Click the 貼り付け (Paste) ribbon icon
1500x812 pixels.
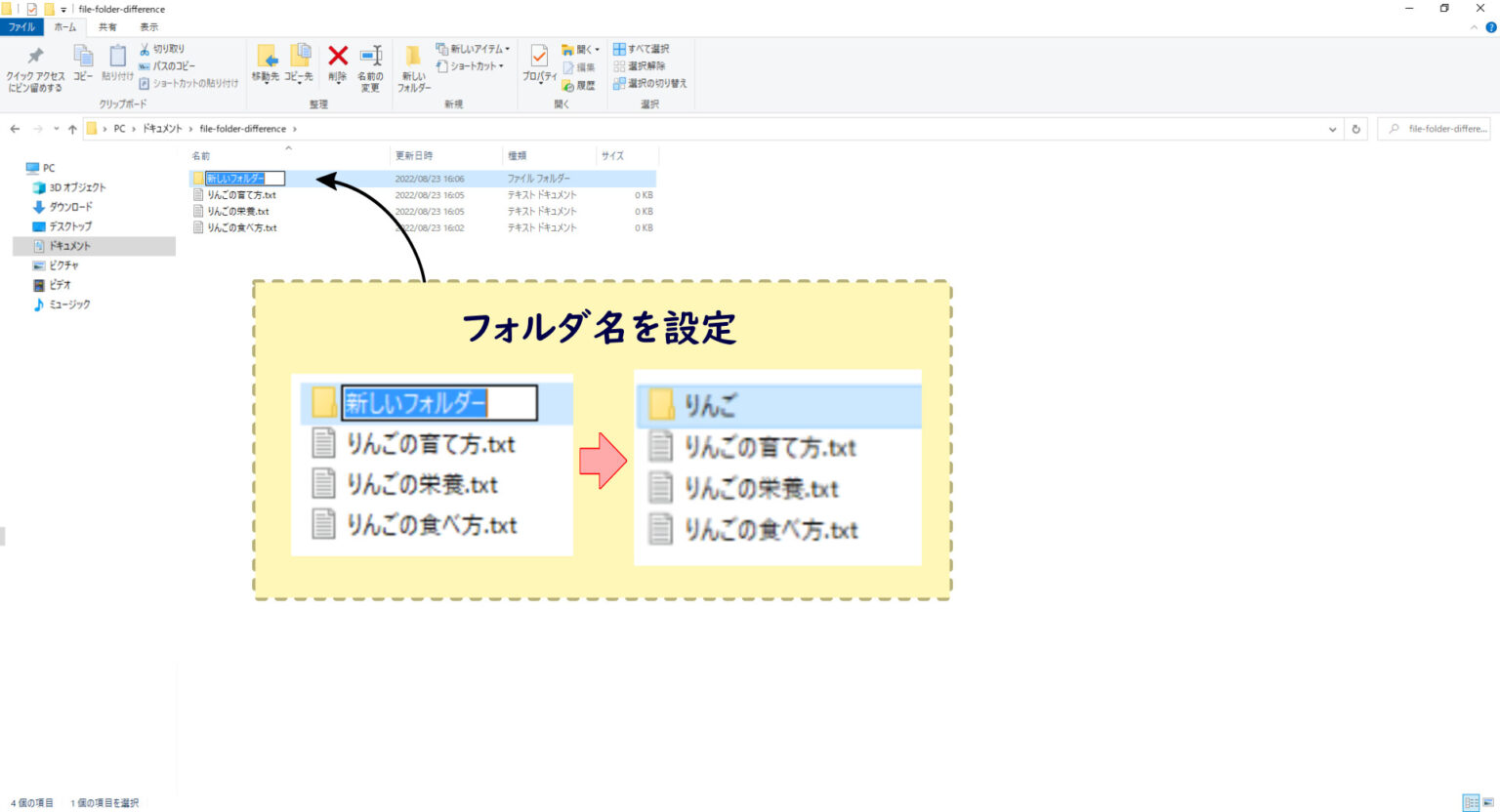pyautogui.click(x=117, y=63)
